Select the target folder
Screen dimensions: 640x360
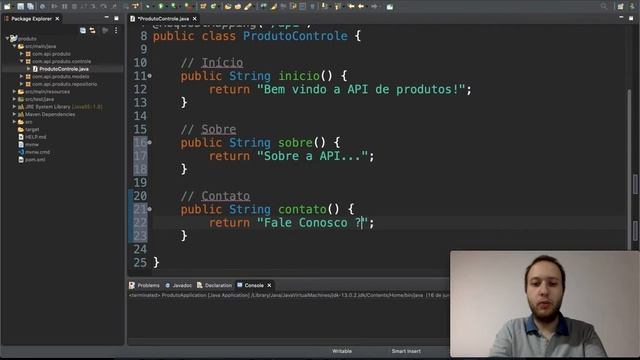29,129
